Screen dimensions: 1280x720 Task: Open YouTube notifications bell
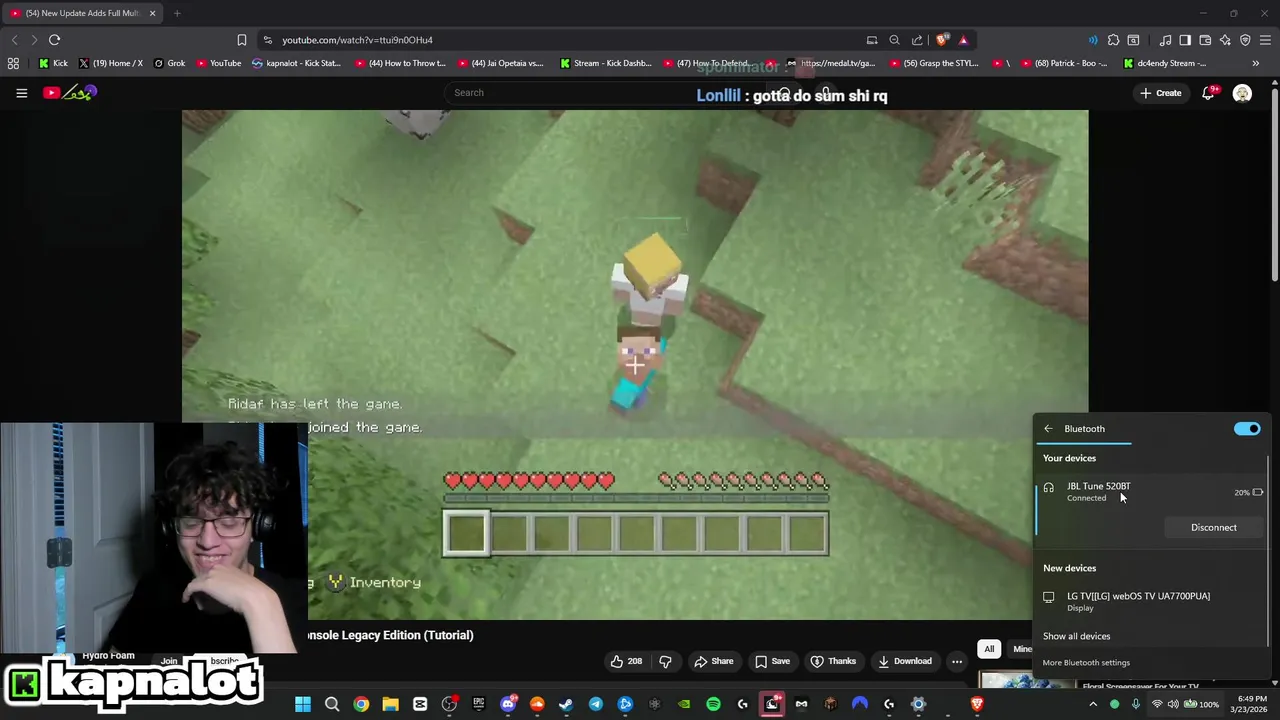tap(1208, 93)
